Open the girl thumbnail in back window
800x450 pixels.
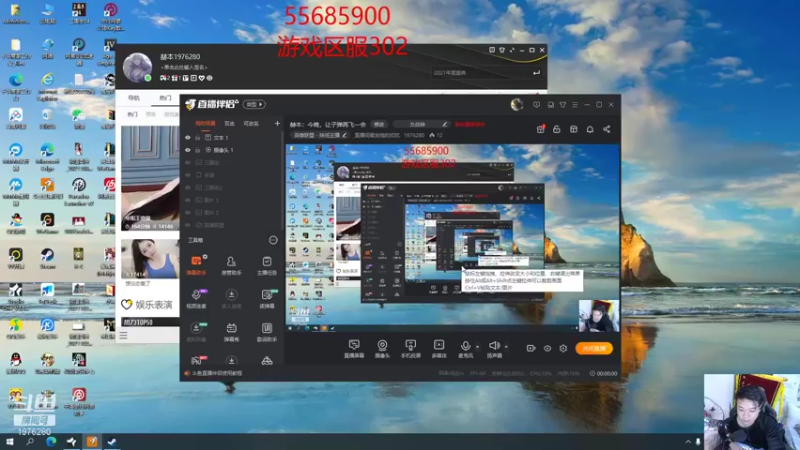pyautogui.click(x=150, y=259)
